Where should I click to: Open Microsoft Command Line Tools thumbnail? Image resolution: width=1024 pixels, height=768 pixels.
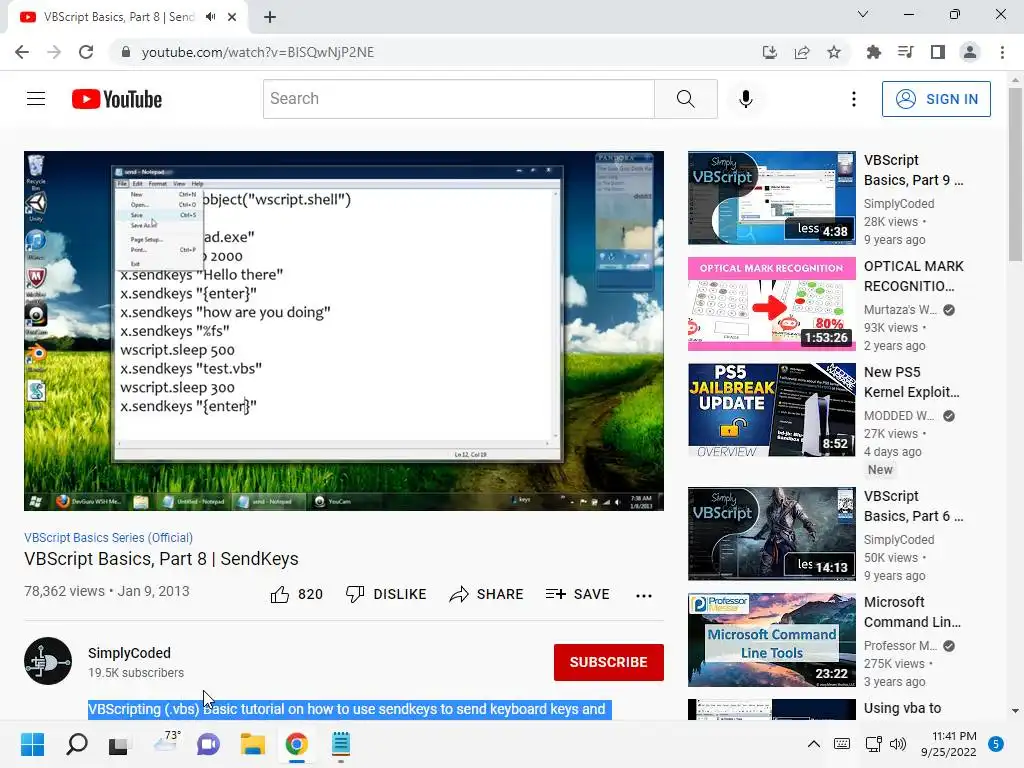(771, 639)
